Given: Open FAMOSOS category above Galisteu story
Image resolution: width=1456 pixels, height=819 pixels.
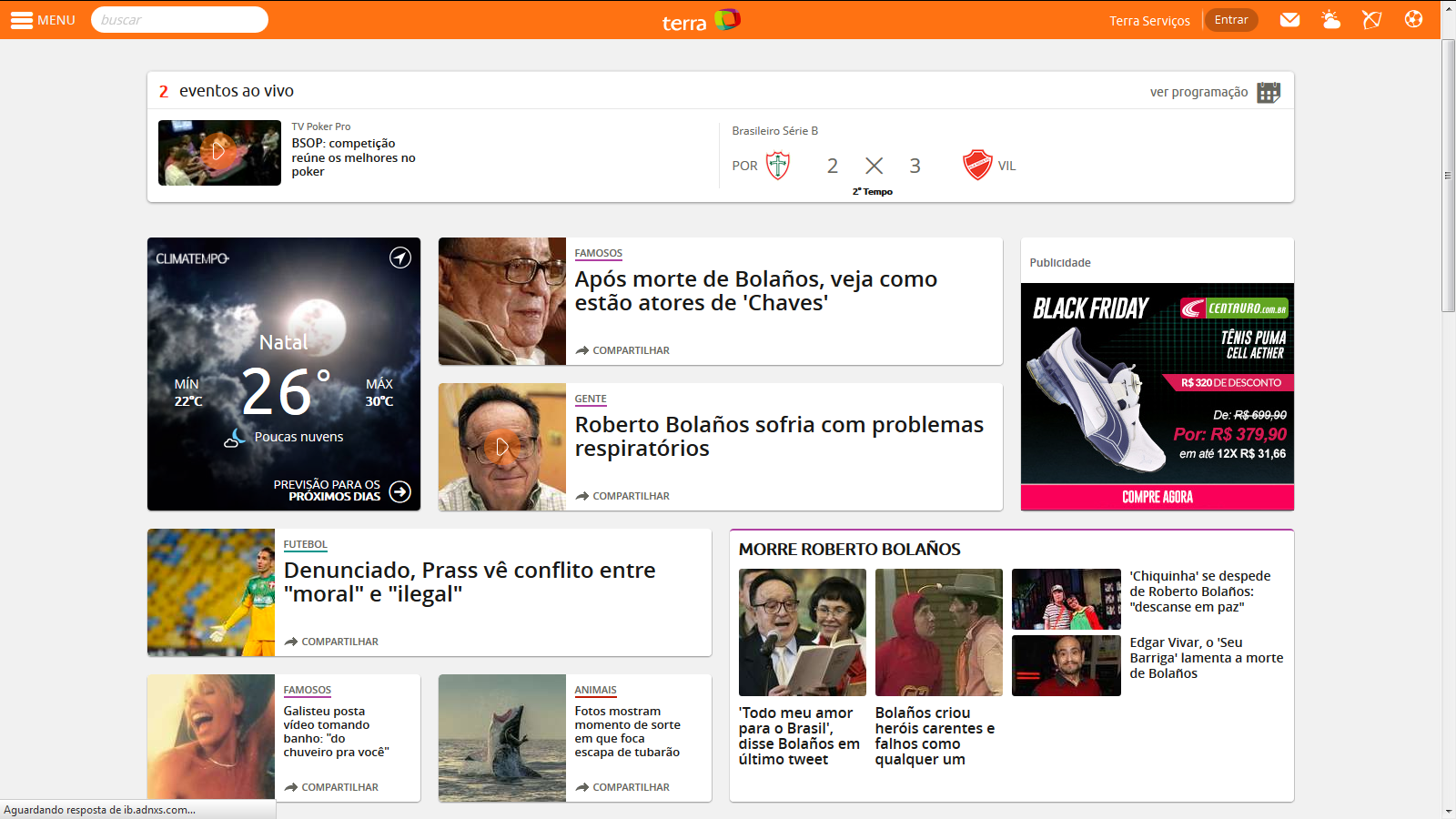Looking at the screenshot, I should click(308, 691).
